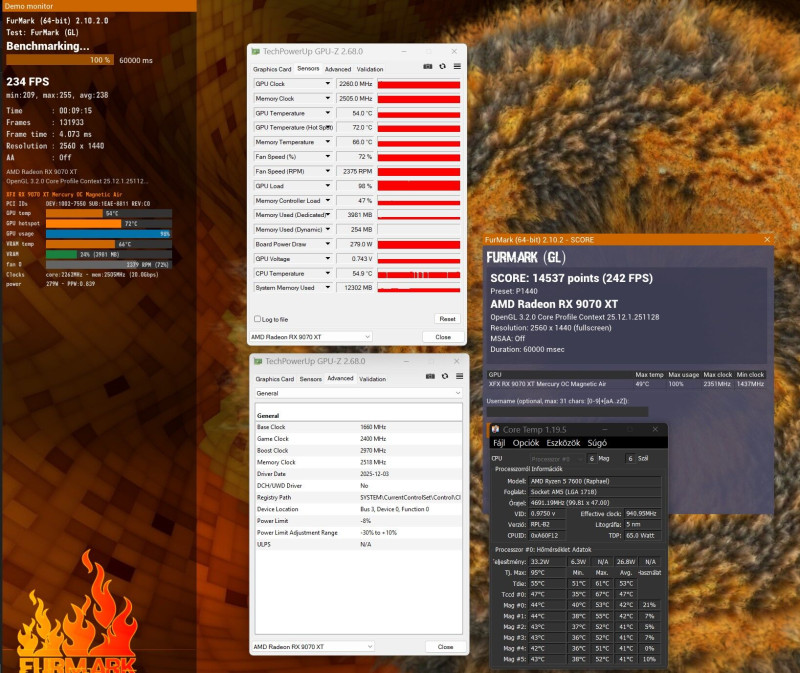Open hamburger menu in GPU-Z Advanced window
Viewport: 800px width, 673px height.
coord(460,376)
